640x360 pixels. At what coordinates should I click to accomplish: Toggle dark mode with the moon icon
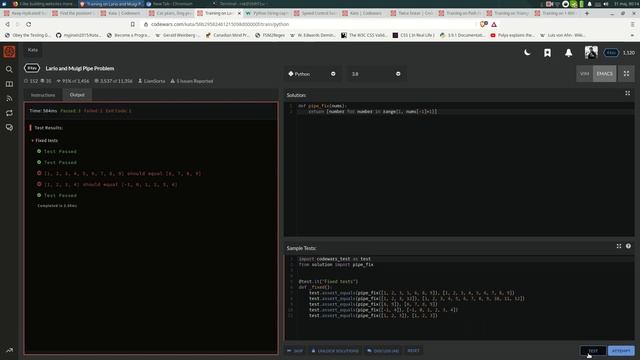(x=527, y=52)
